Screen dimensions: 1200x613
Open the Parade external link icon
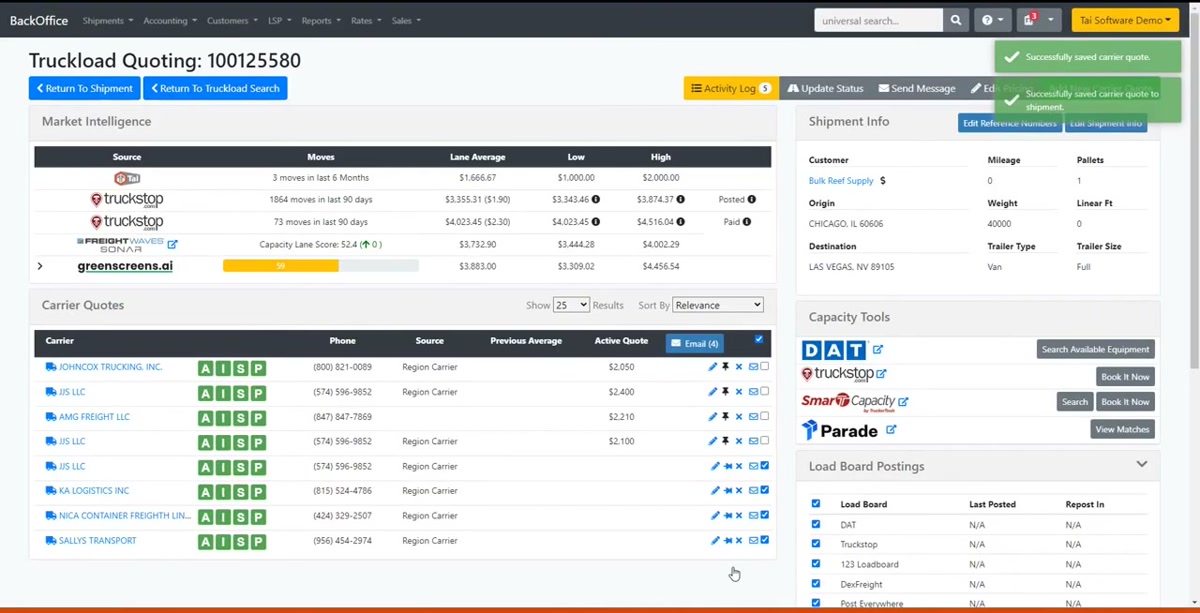point(891,430)
